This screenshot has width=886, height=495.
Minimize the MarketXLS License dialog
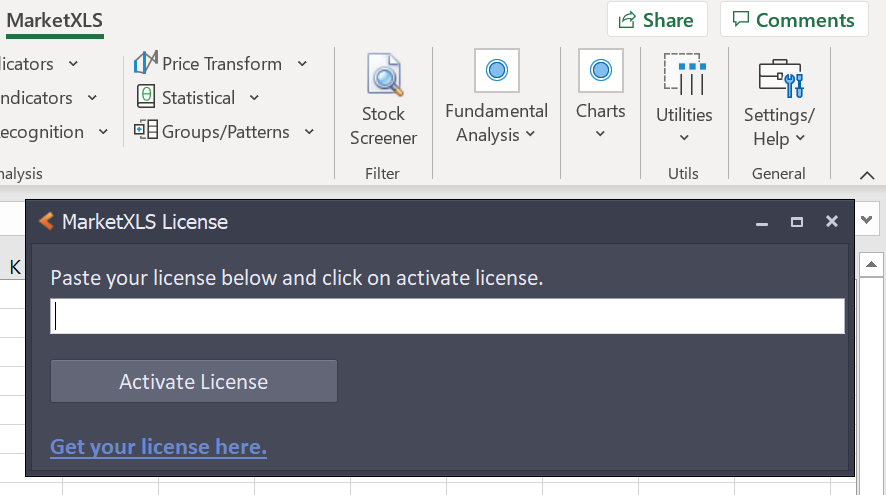coord(762,222)
